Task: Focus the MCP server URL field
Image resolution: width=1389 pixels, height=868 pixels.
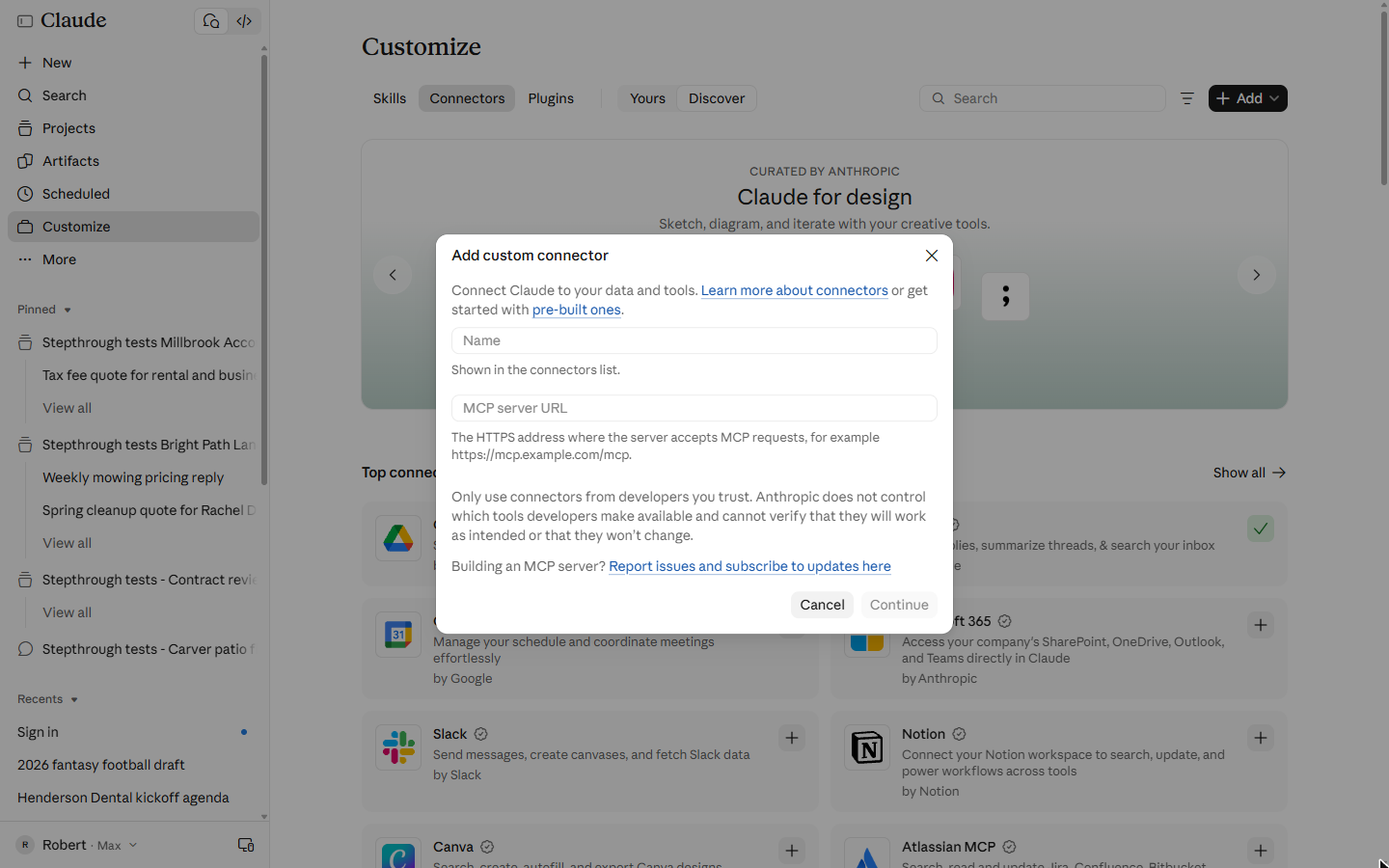Action: (694, 408)
